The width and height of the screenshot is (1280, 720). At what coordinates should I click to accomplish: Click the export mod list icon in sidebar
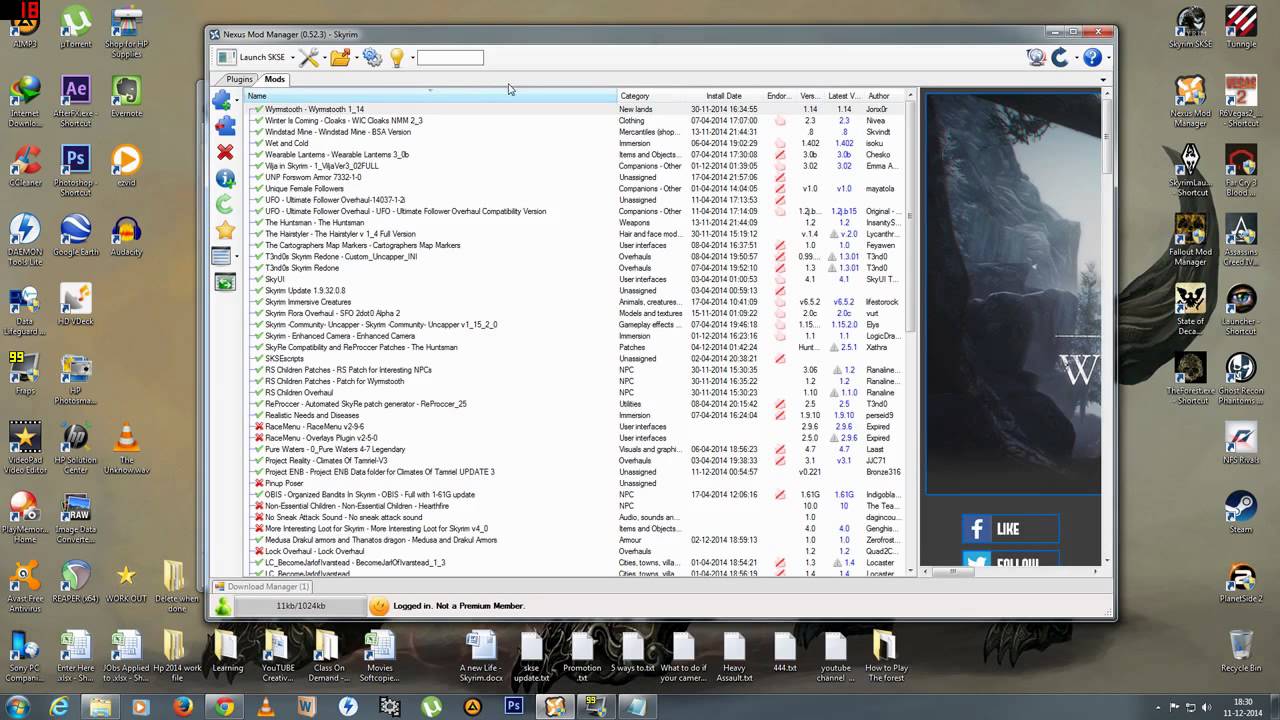pyautogui.click(x=225, y=283)
